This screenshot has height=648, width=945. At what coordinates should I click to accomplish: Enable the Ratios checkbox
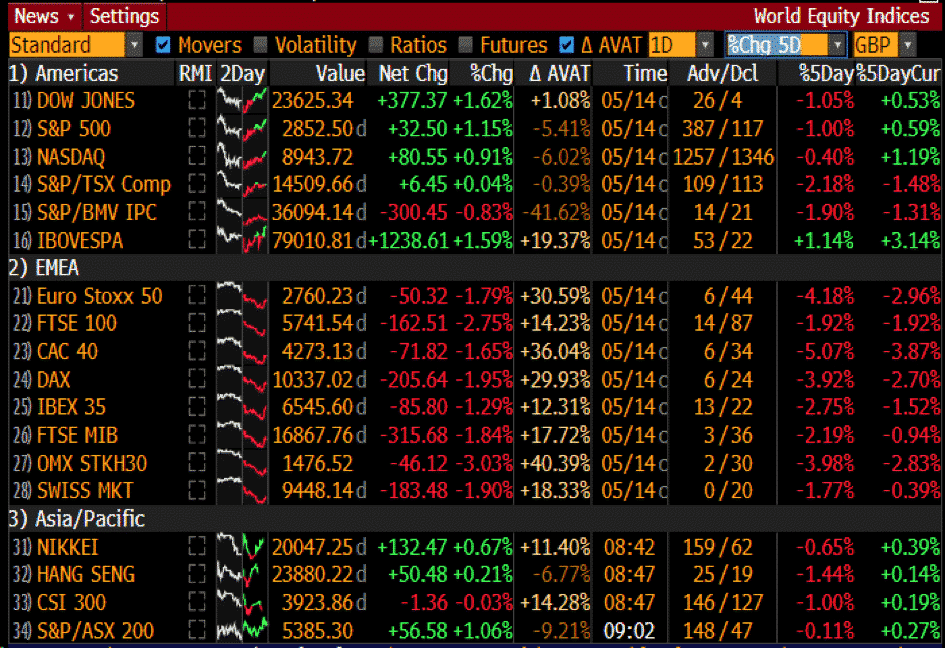point(375,45)
